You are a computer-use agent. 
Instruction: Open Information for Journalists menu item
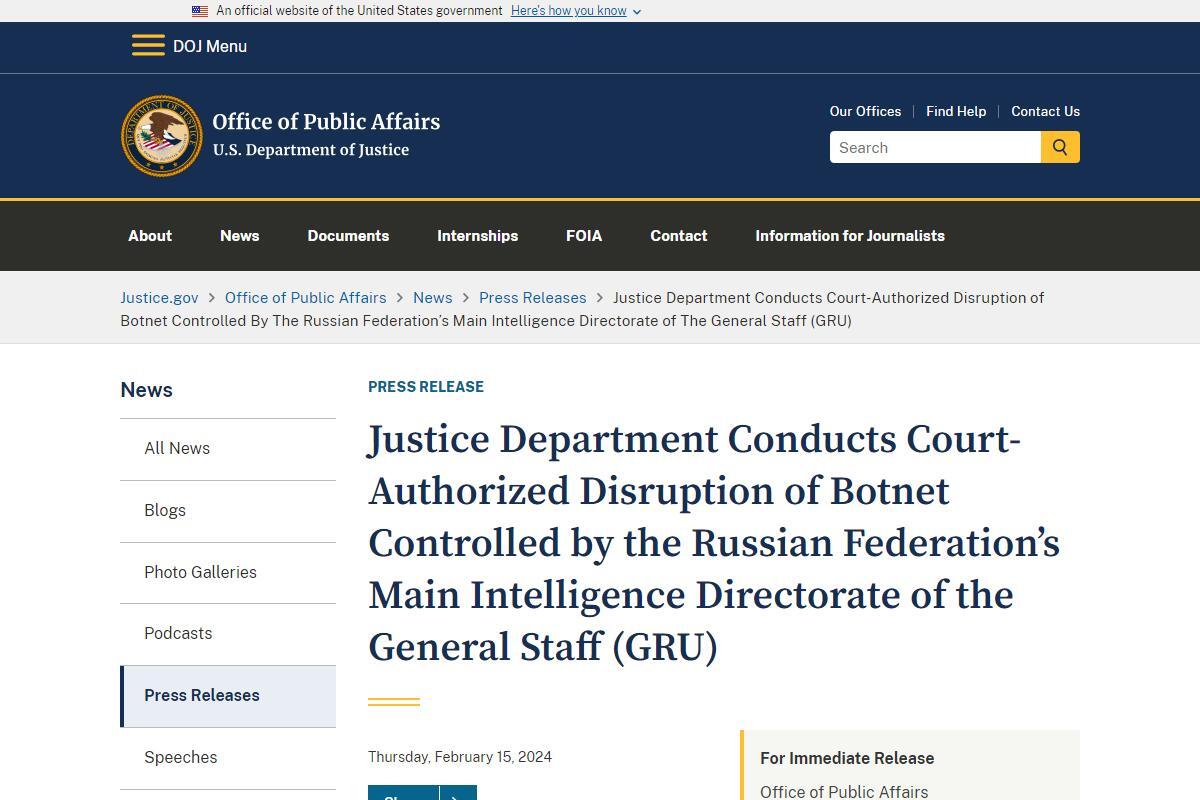point(850,236)
